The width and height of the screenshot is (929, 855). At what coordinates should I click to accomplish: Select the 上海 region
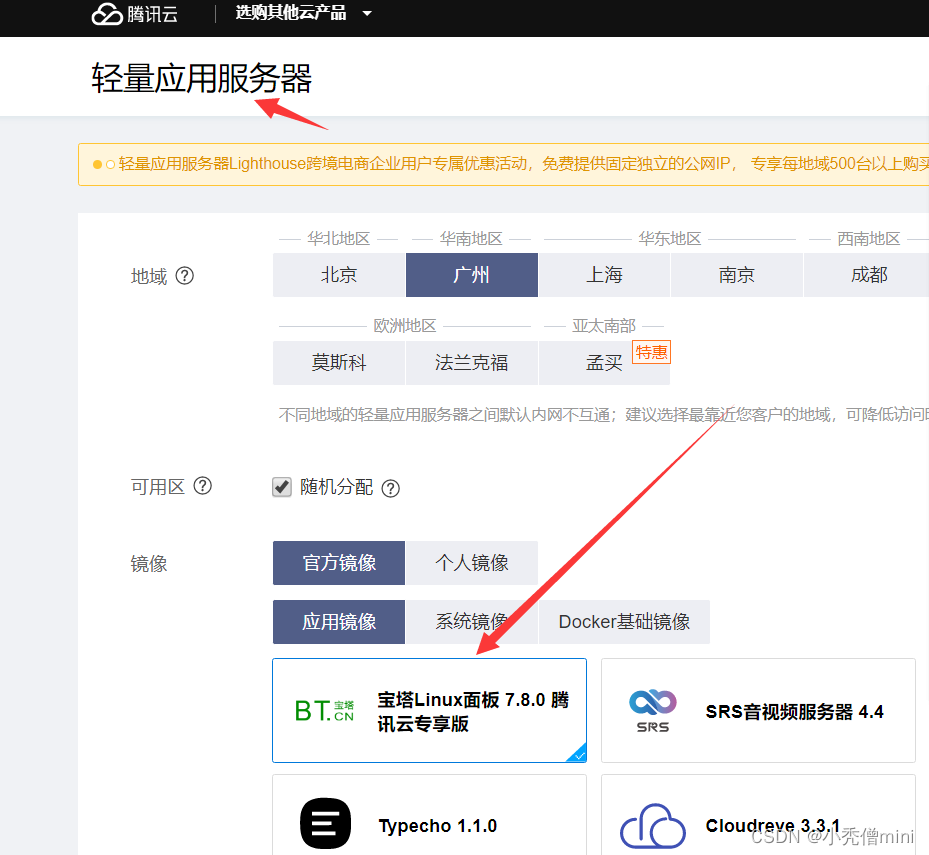click(x=604, y=275)
